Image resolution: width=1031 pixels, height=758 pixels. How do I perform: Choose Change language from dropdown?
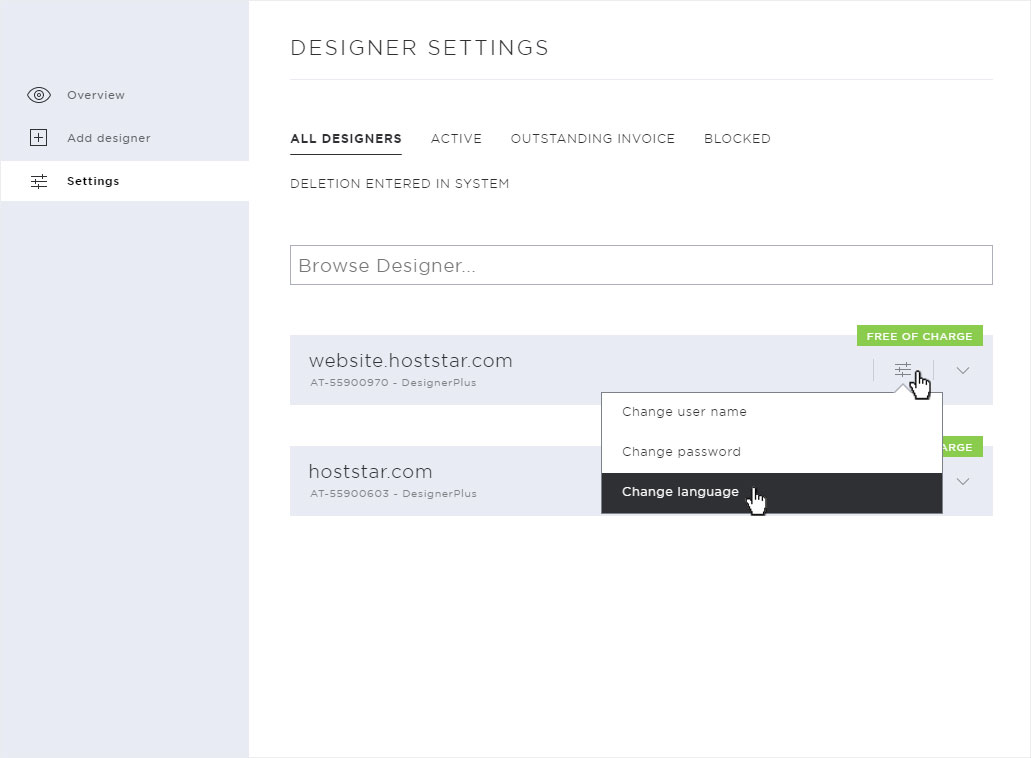pos(771,492)
